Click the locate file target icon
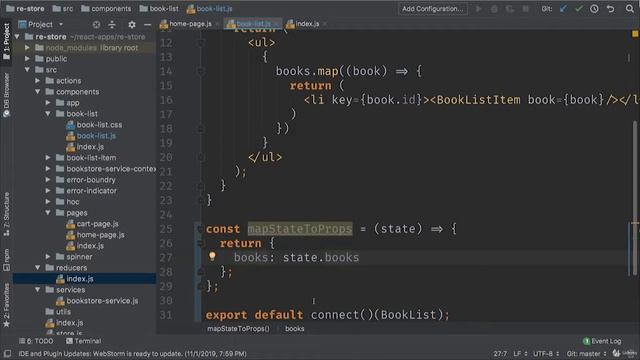This screenshot has height=360, width=640. tap(96, 25)
